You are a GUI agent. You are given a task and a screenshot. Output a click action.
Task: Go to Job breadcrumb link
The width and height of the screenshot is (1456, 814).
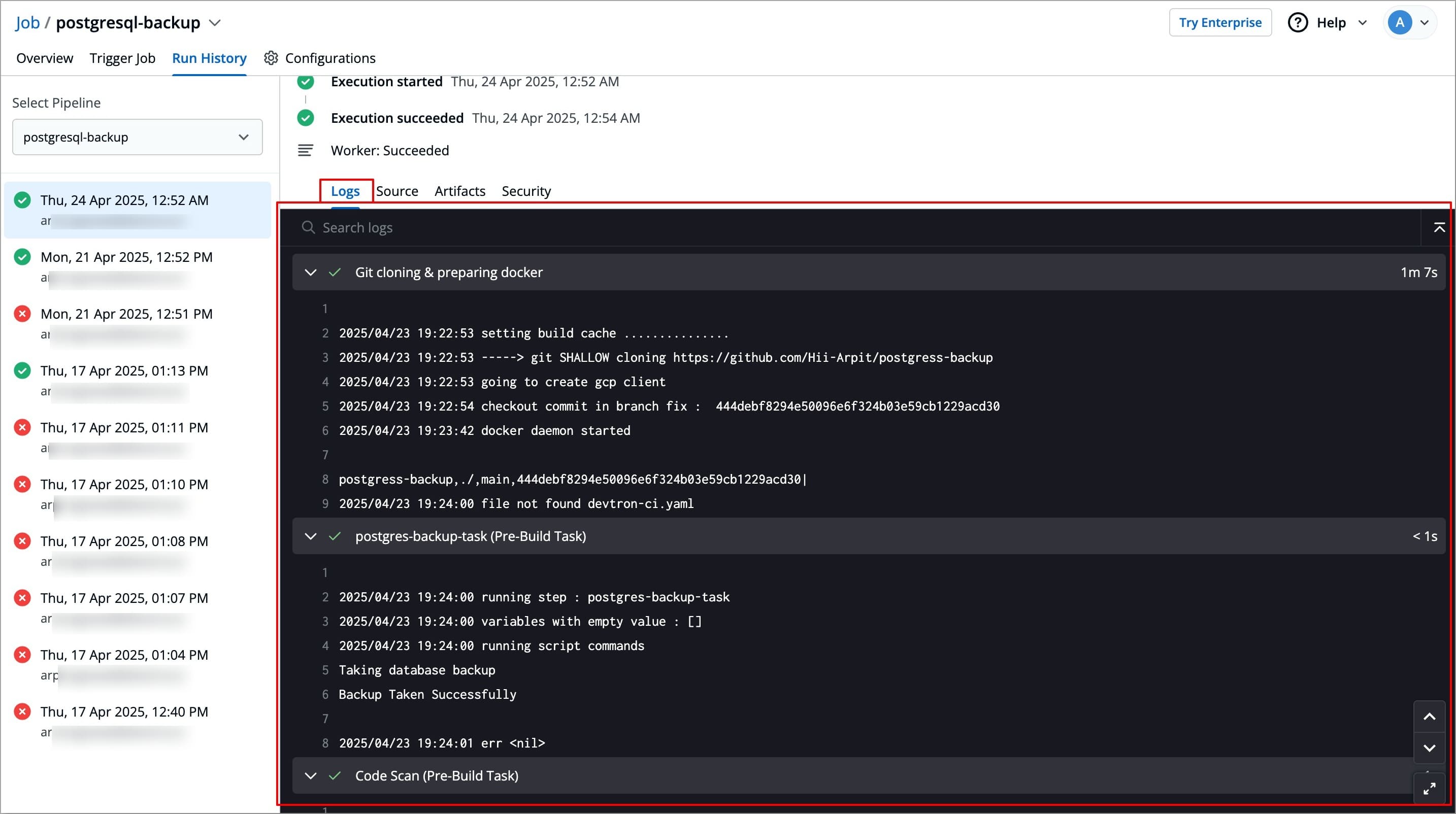pos(28,23)
